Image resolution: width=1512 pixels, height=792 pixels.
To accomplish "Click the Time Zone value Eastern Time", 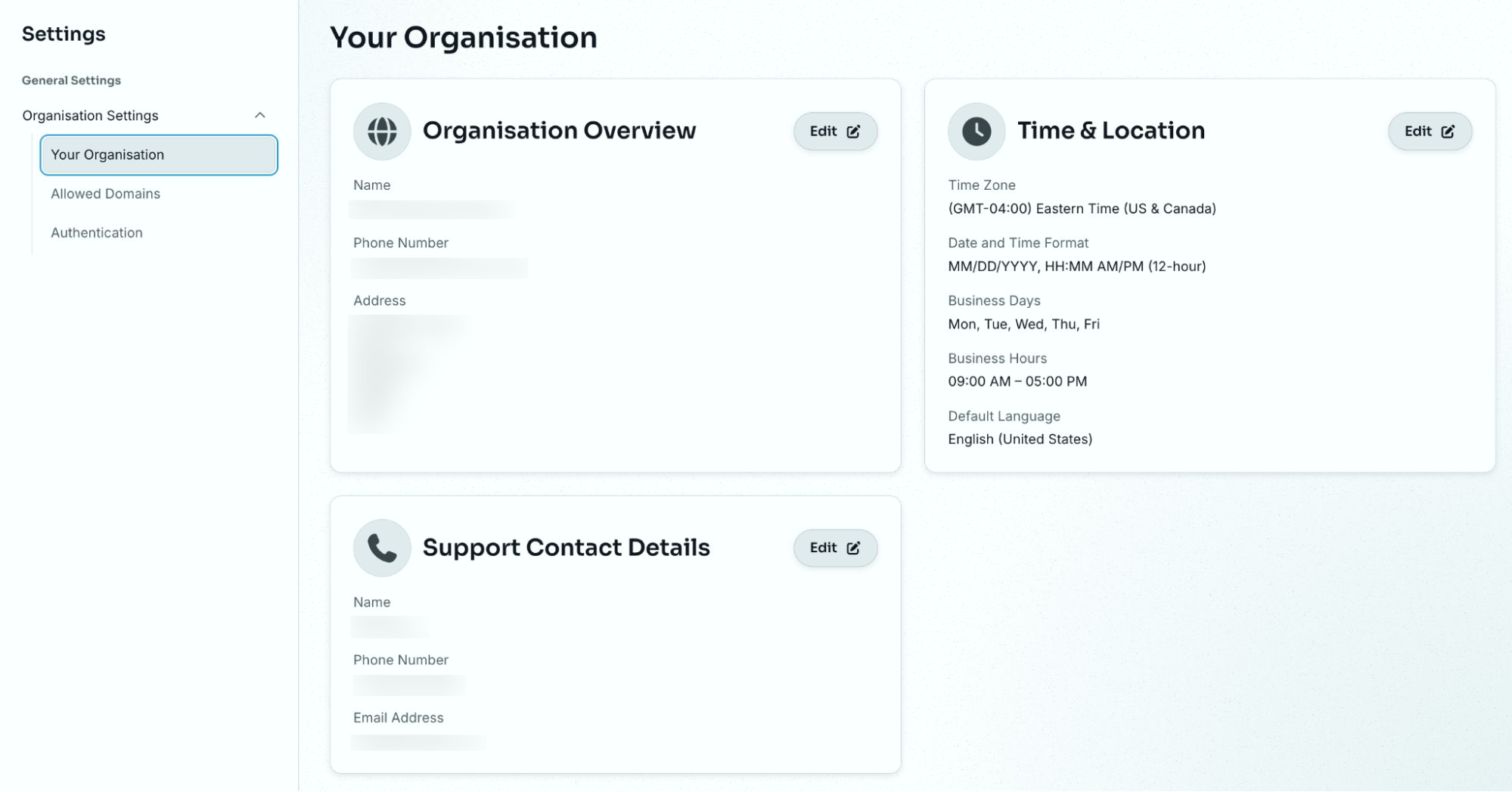I will pyautogui.click(x=1082, y=209).
